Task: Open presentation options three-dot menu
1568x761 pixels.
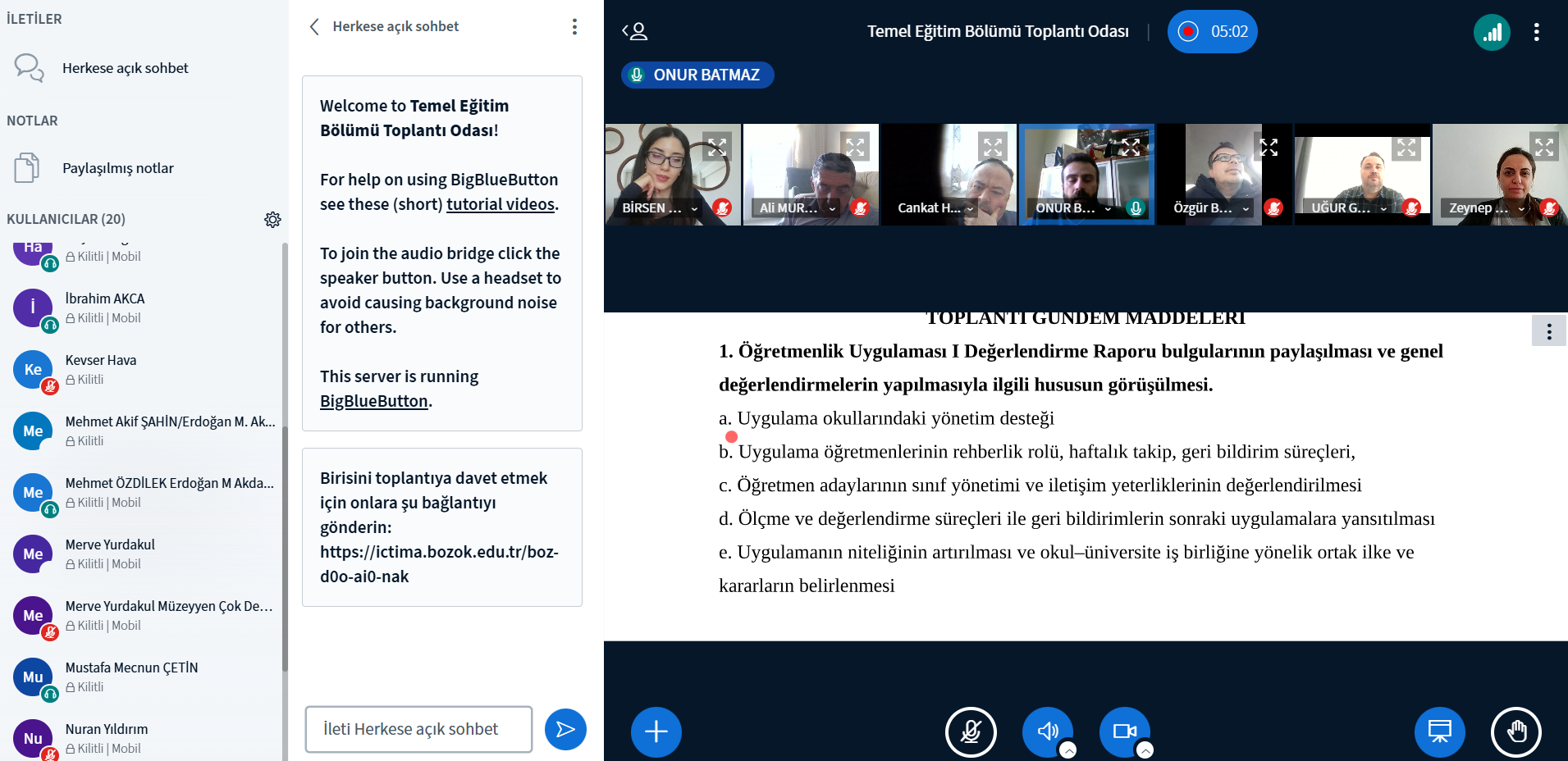Action: pyautogui.click(x=1548, y=331)
